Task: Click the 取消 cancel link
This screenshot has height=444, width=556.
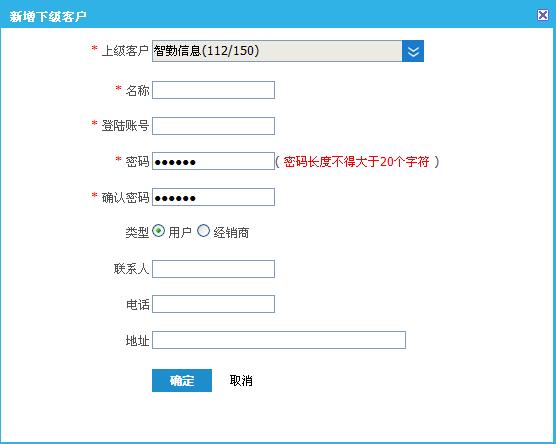Action: point(241,381)
